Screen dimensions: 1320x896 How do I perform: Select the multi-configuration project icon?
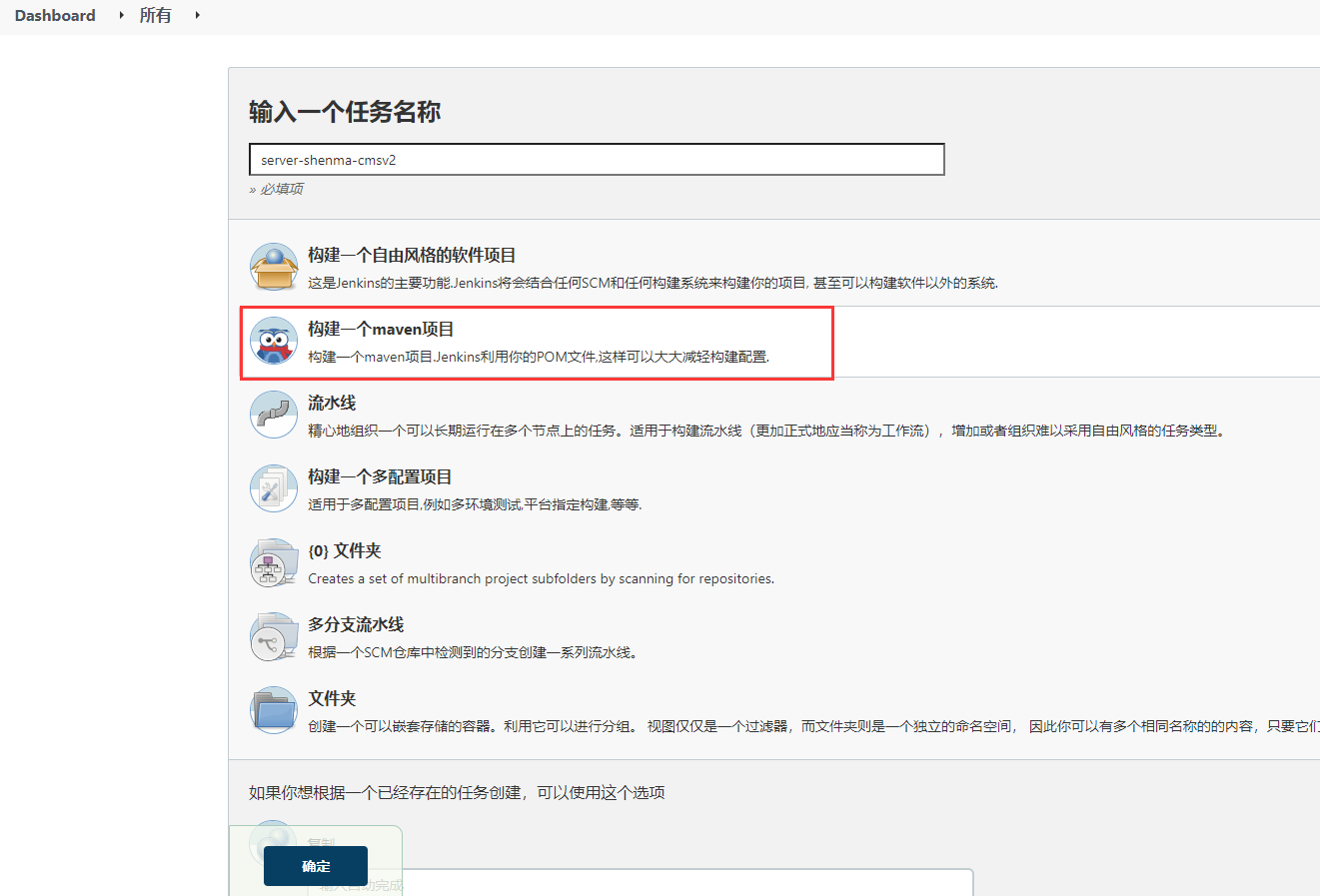[x=274, y=488]
